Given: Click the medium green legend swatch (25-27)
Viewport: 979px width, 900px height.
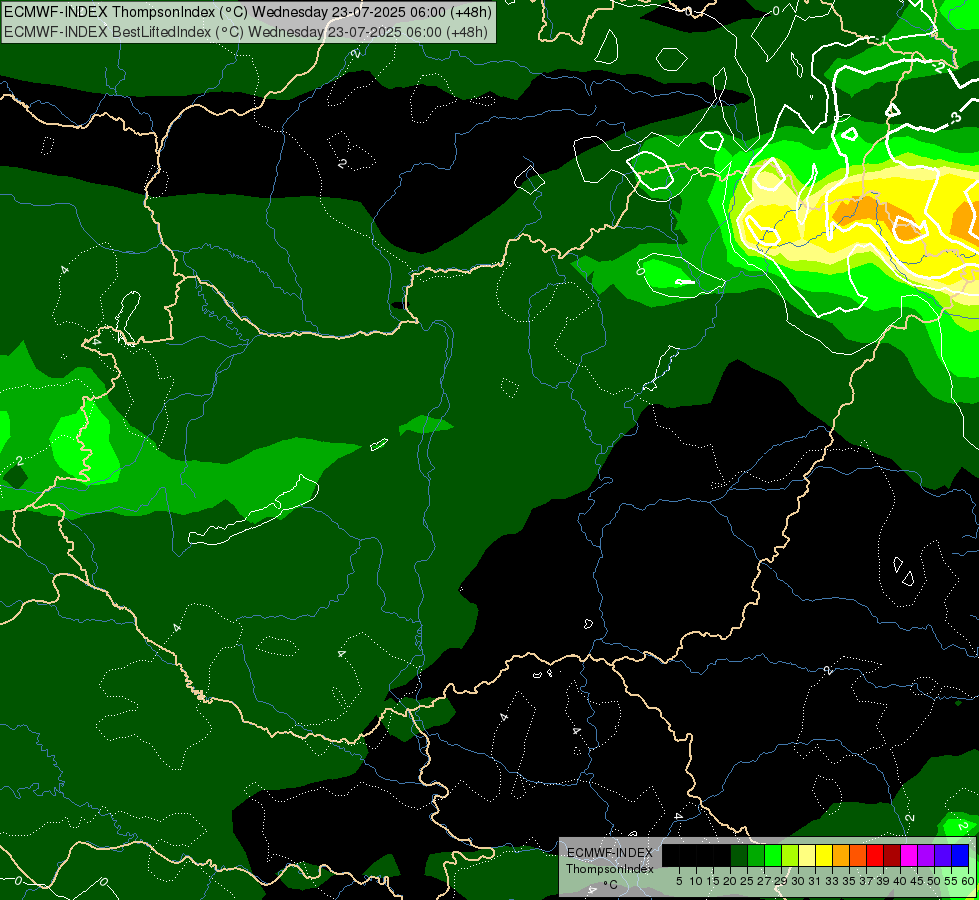Looking at the screenshot, I should (x=756, y=855).
